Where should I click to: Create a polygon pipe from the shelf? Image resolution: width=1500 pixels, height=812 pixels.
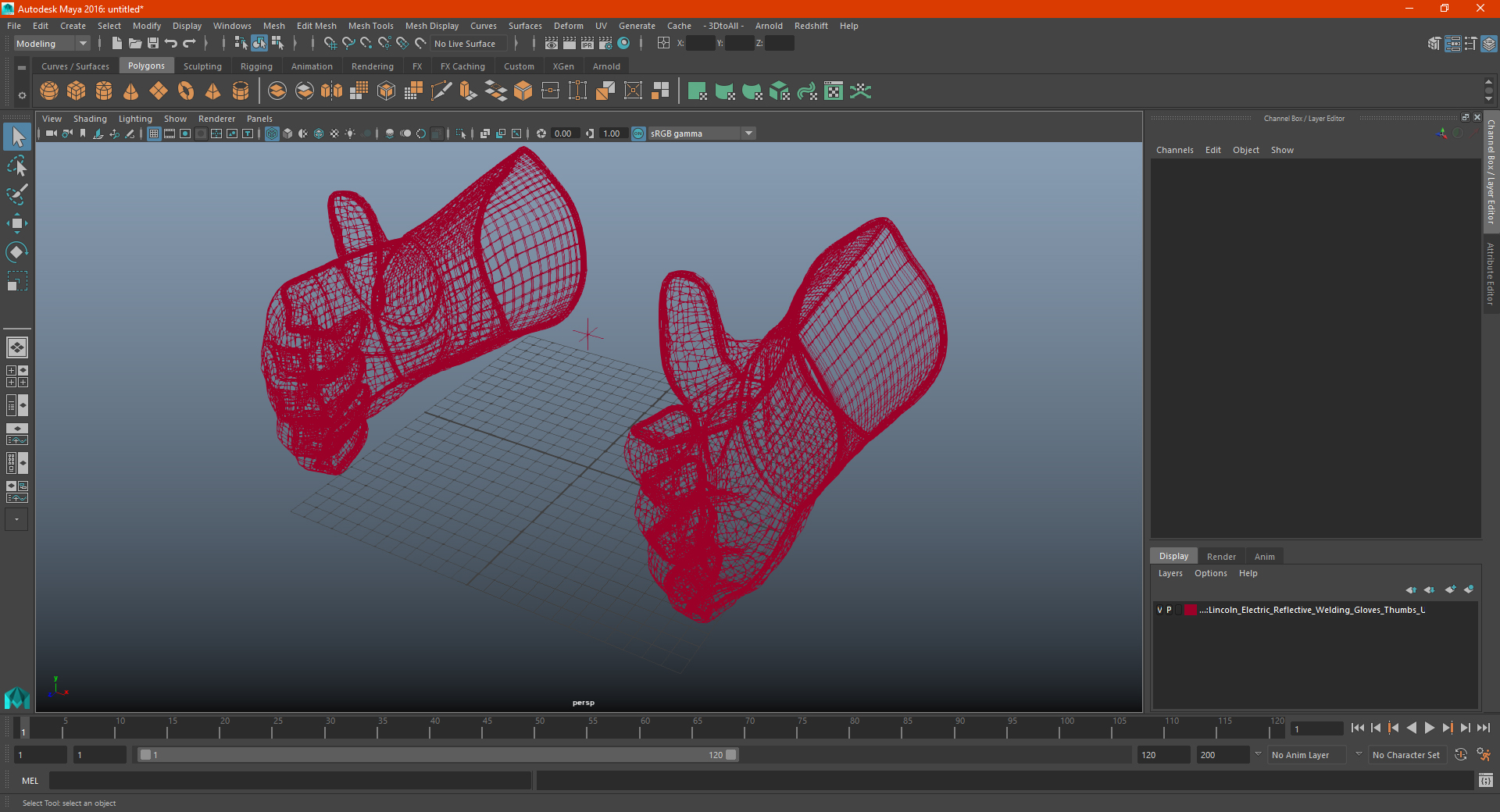(x=241, y=91)
